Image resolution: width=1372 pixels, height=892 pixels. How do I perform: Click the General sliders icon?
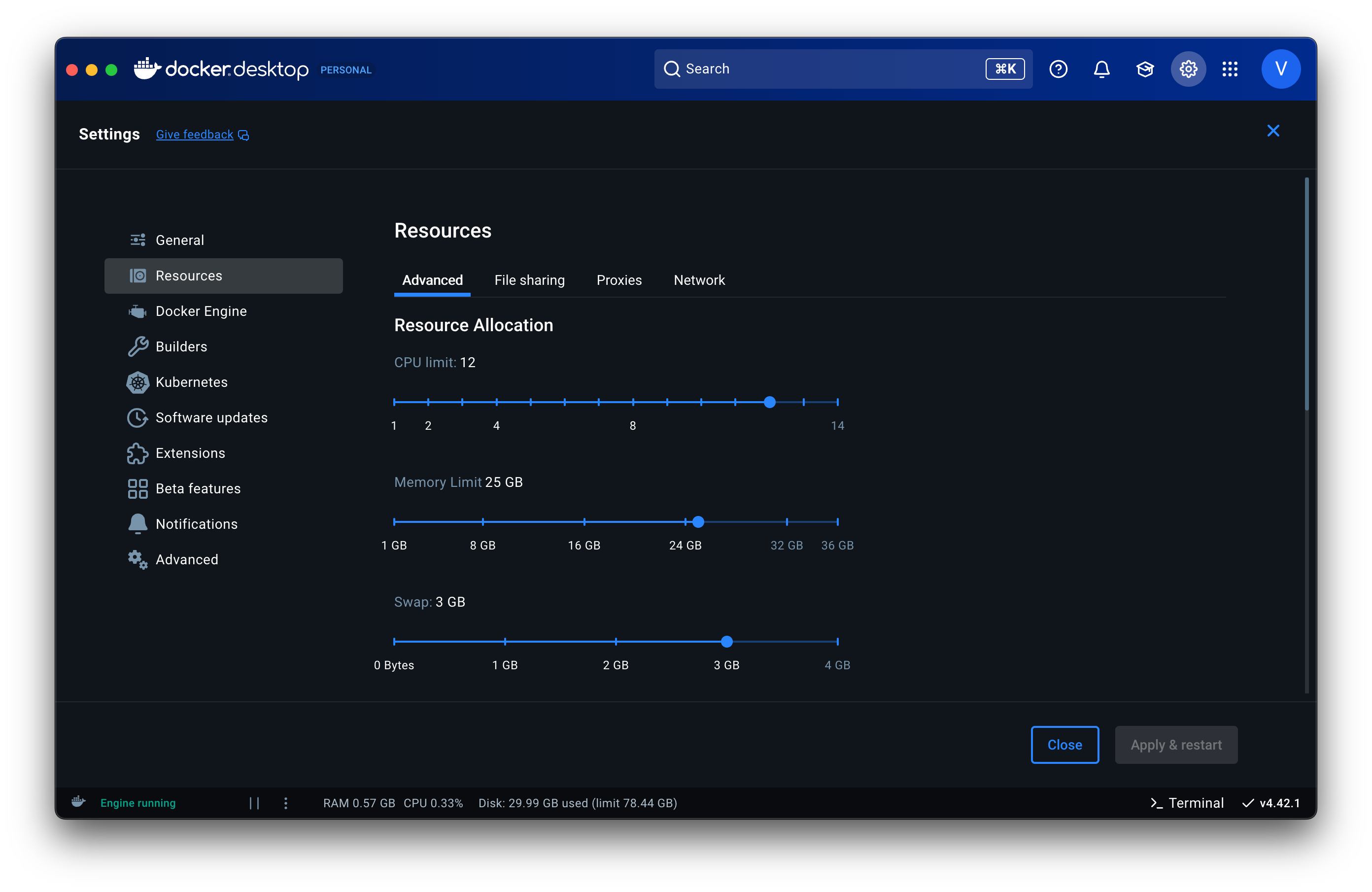tap(138, 240)
